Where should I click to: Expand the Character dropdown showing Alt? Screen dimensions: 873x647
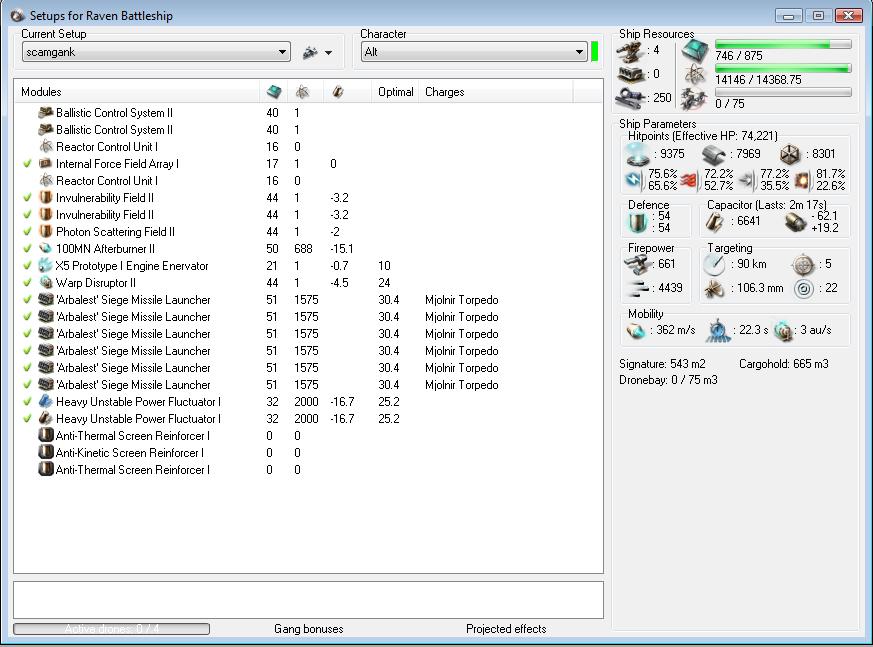579,53
